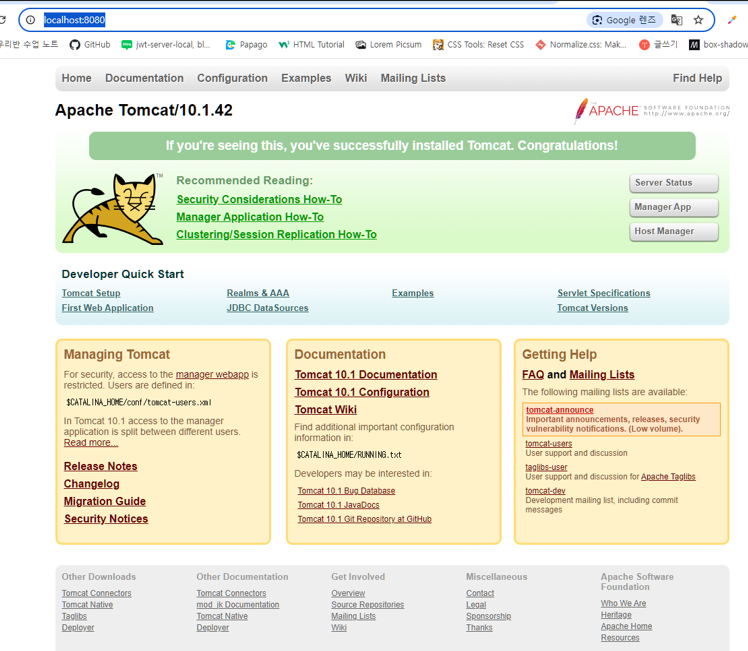Open Security Considerations How-To link

coord(259,199)
